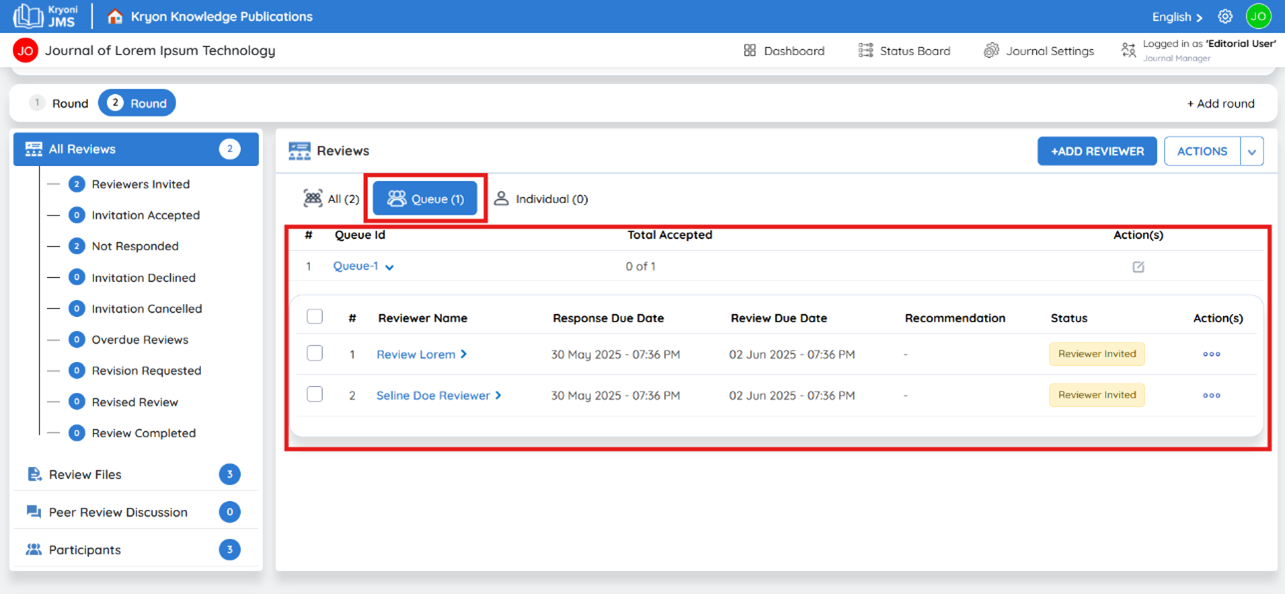This screenshot has height=594, width=1285.
Task: Click the Review Files document icon
Action: pos(34,474)
